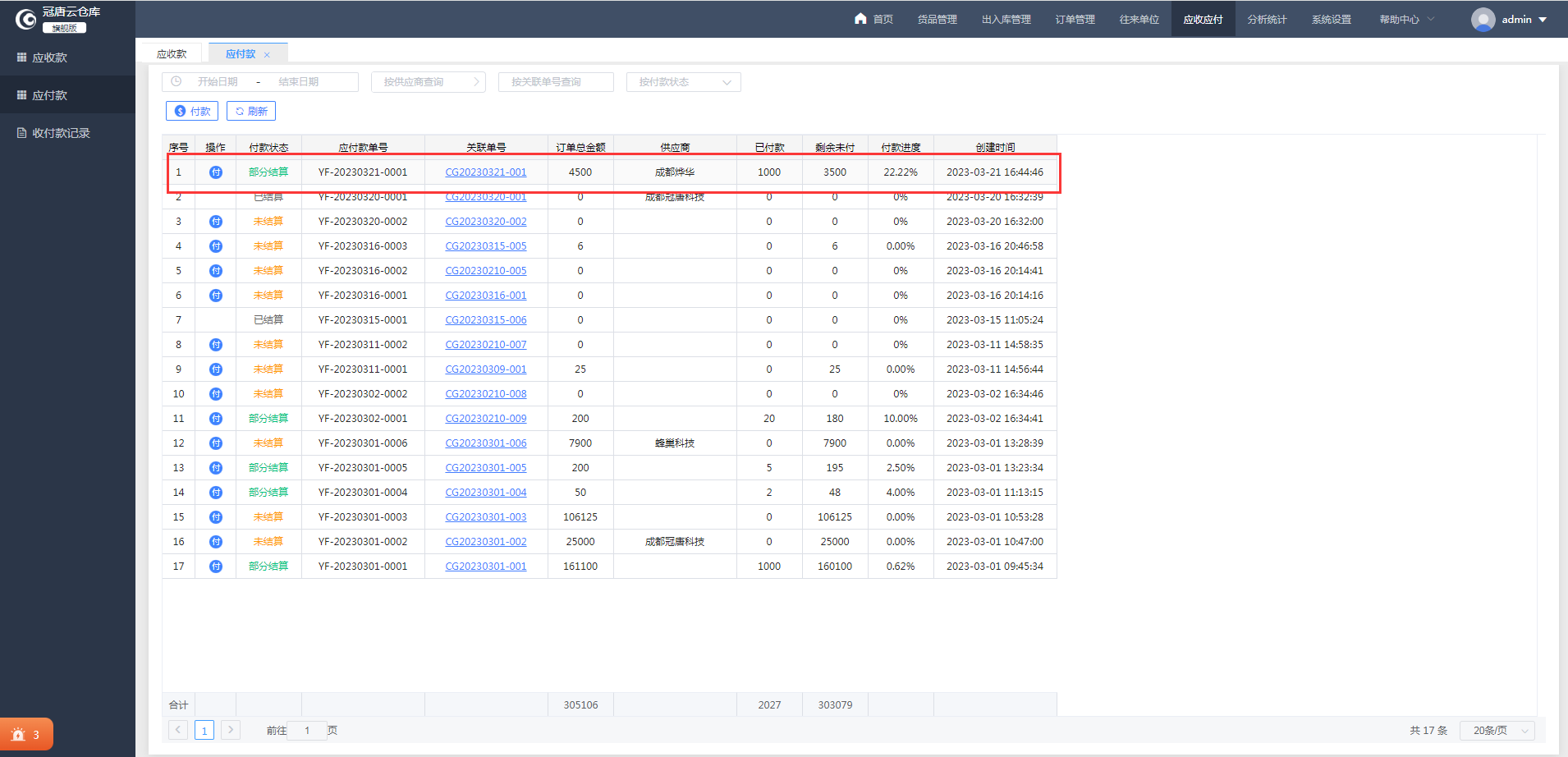The image size is (1568, 757).
Task: Click the total amount 305106 in summary row
Action: point(580,705)
